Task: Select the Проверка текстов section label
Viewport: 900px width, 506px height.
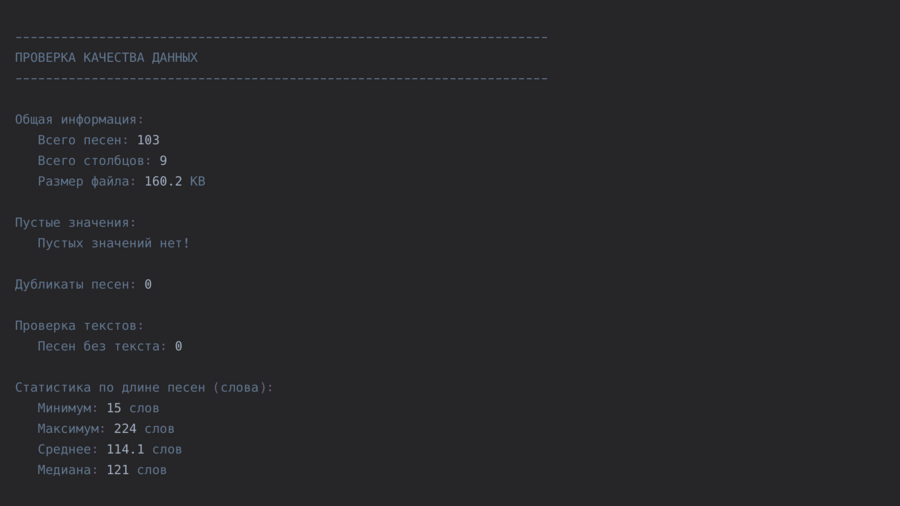Action: click(x=79, y=326)
